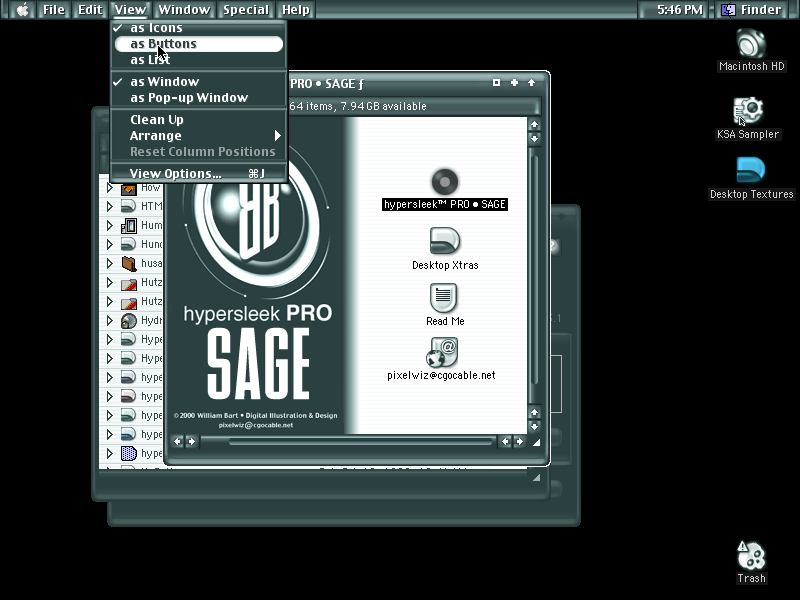Screen dimensions: 800x600
Task: Select the Desktop Xtras folder icon
Action: click(x=445, y=240)
